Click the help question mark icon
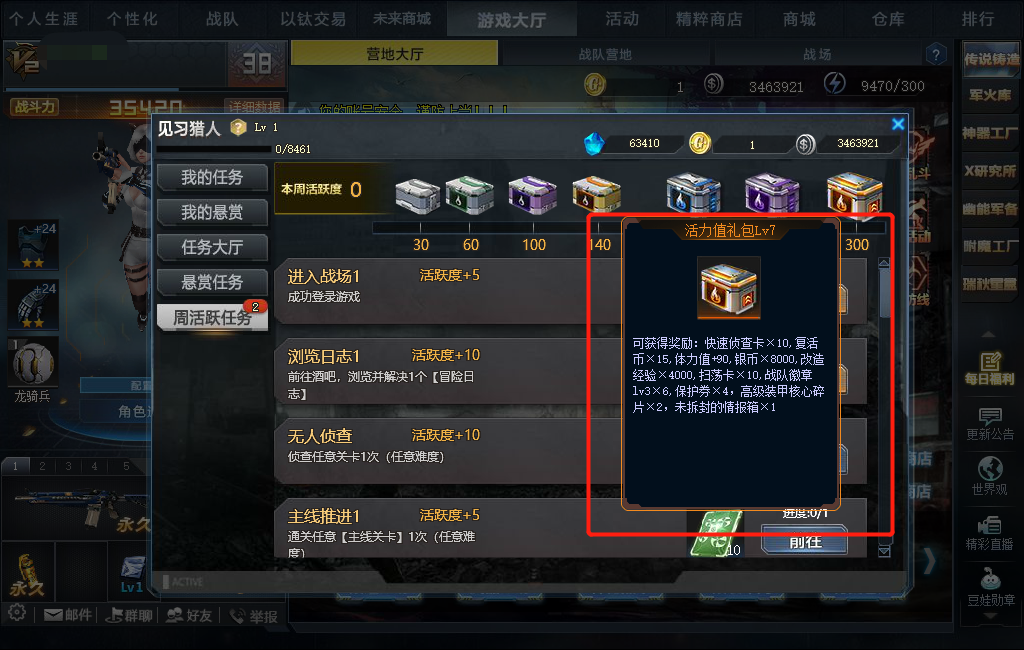The image size is (1024, 650). 936,54
